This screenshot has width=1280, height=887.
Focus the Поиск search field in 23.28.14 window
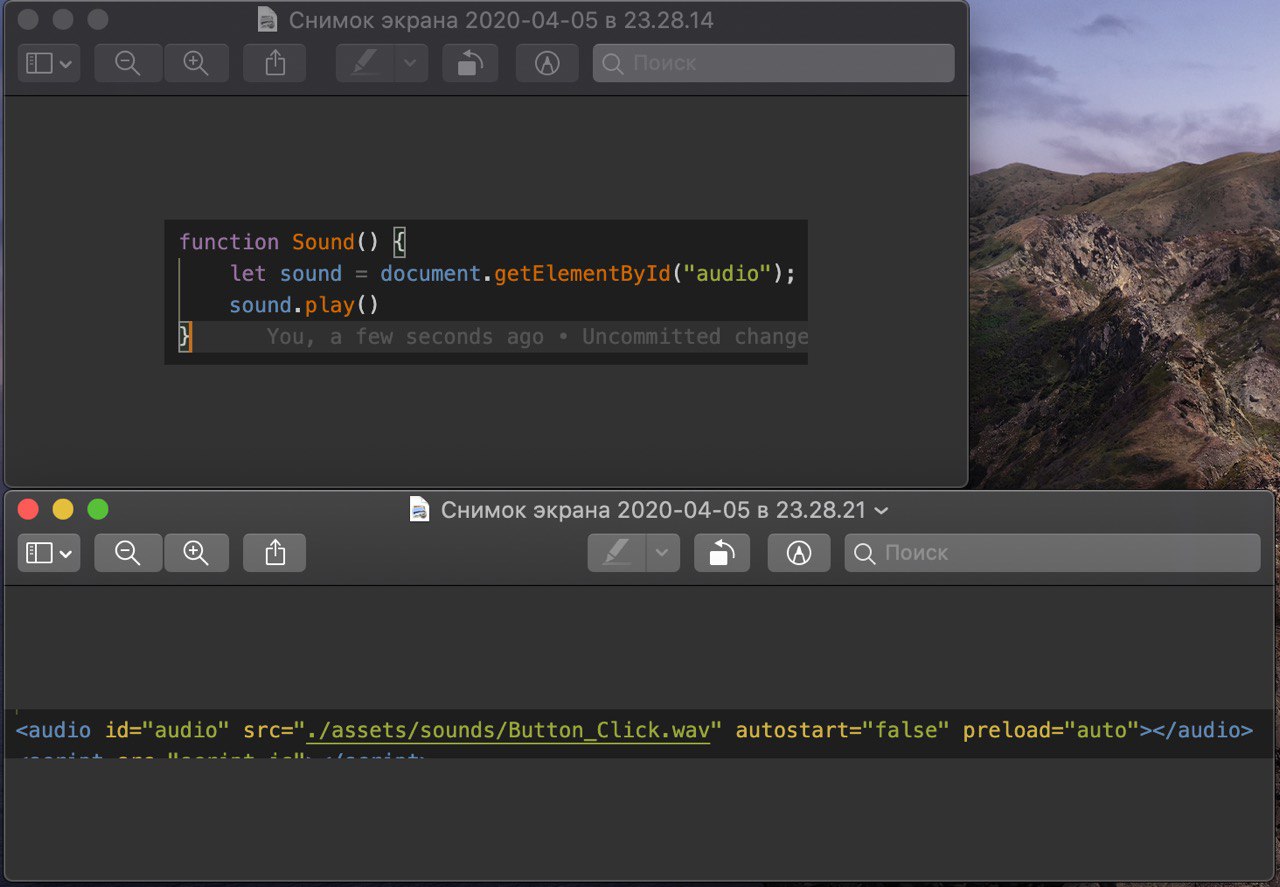773,63
